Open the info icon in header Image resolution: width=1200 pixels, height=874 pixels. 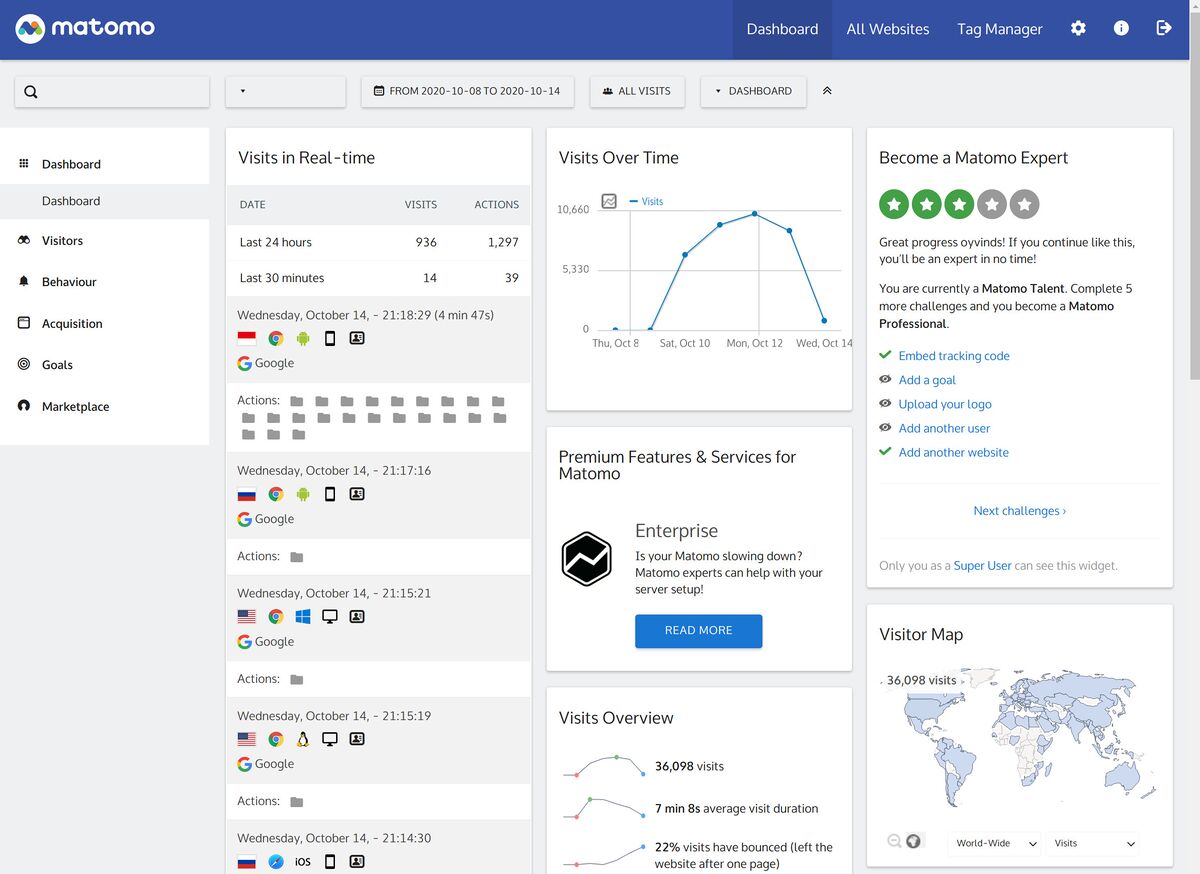pos(1121,28)
